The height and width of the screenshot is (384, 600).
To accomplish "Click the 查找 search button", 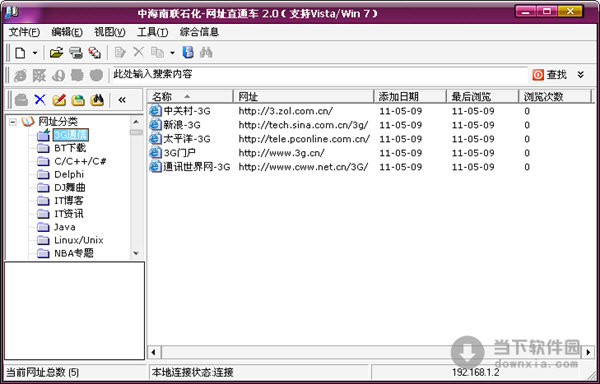I will 549,75.
